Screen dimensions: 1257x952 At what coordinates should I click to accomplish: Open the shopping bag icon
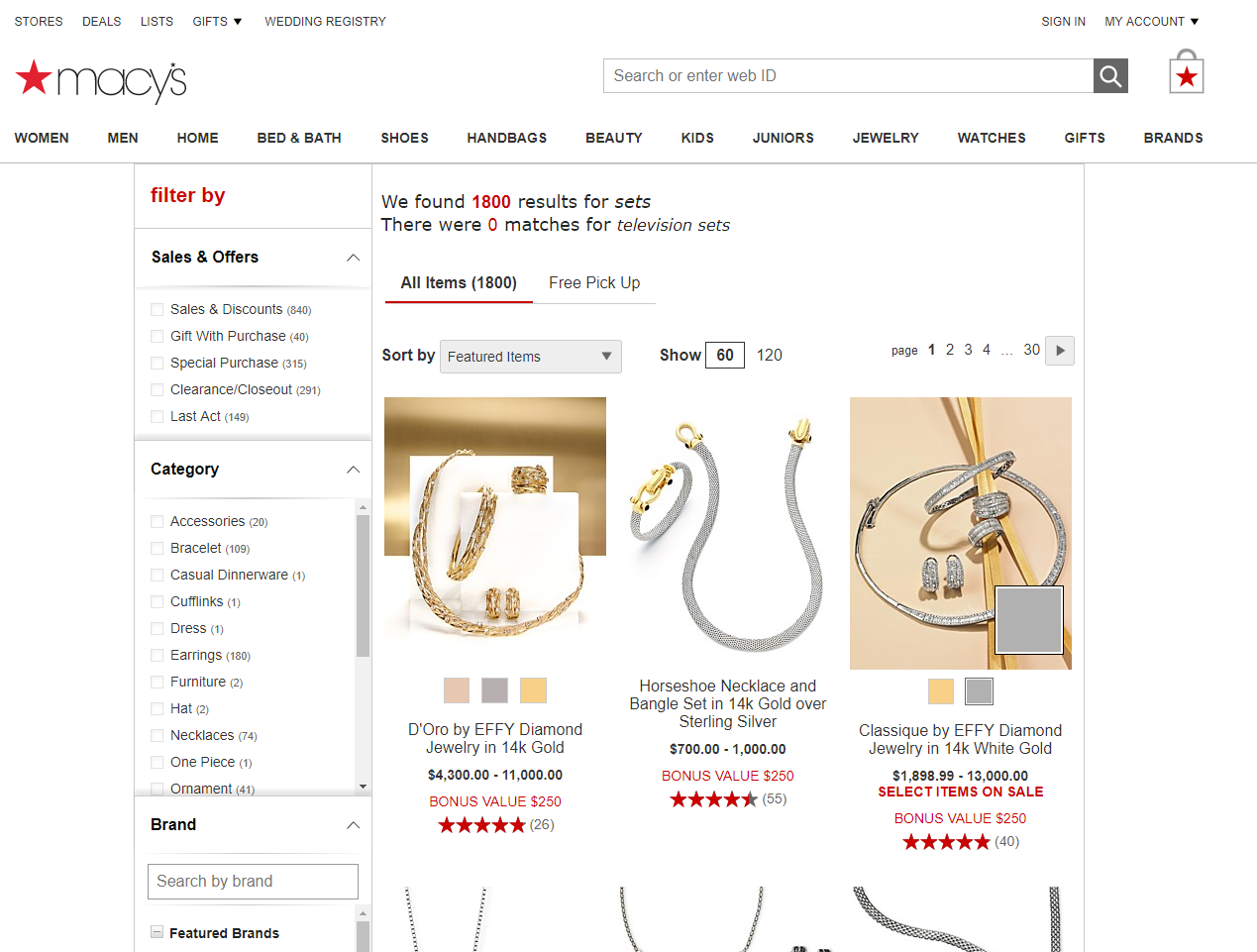point(1186,72)
